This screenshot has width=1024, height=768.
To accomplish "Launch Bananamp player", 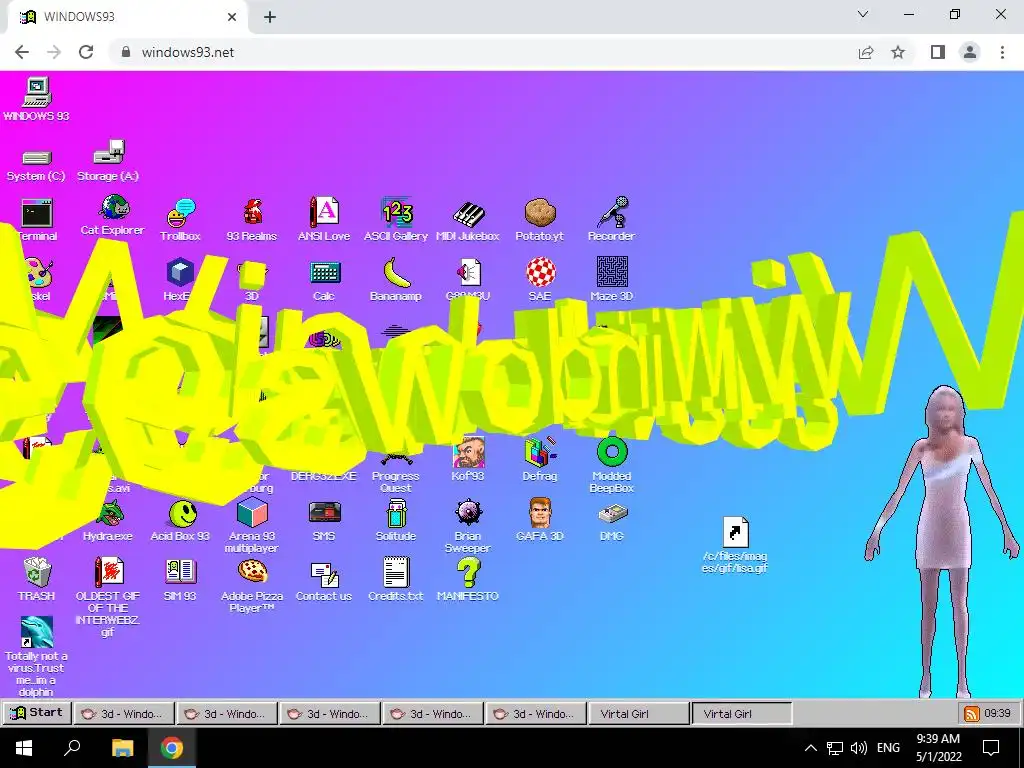I will coord(396,272).
